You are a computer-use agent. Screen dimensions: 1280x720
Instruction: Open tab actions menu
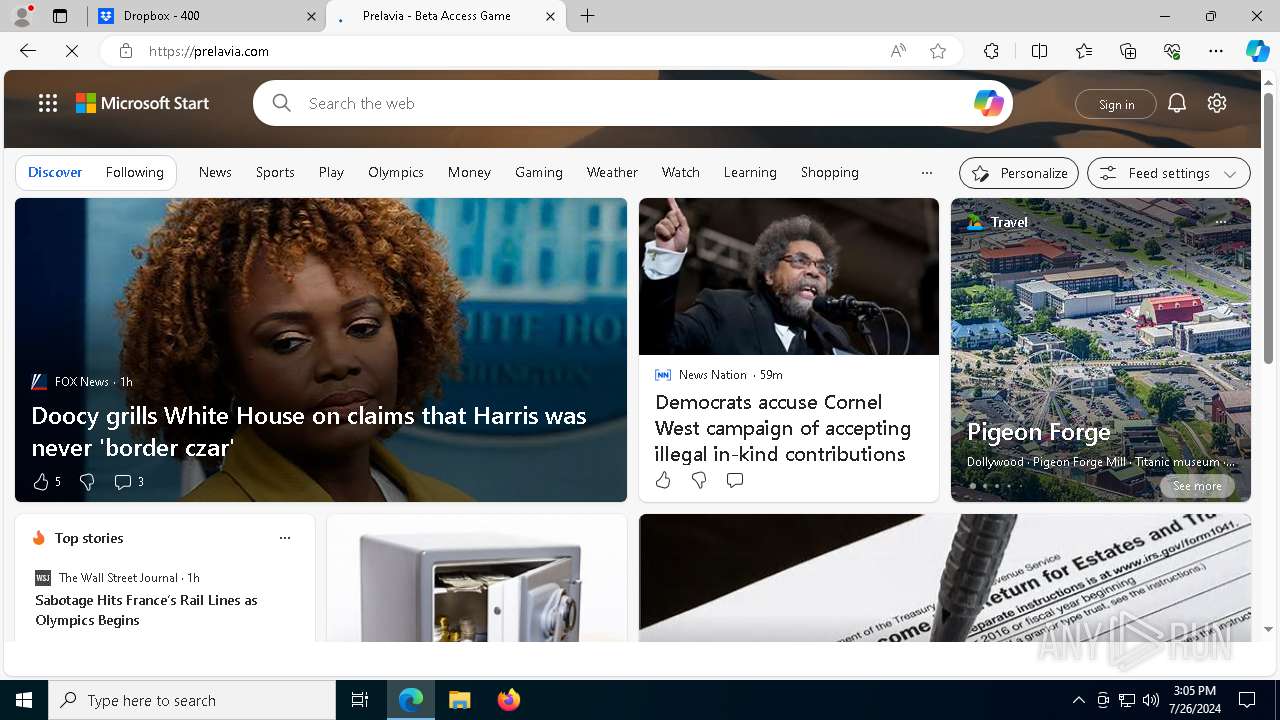point(60,16)
